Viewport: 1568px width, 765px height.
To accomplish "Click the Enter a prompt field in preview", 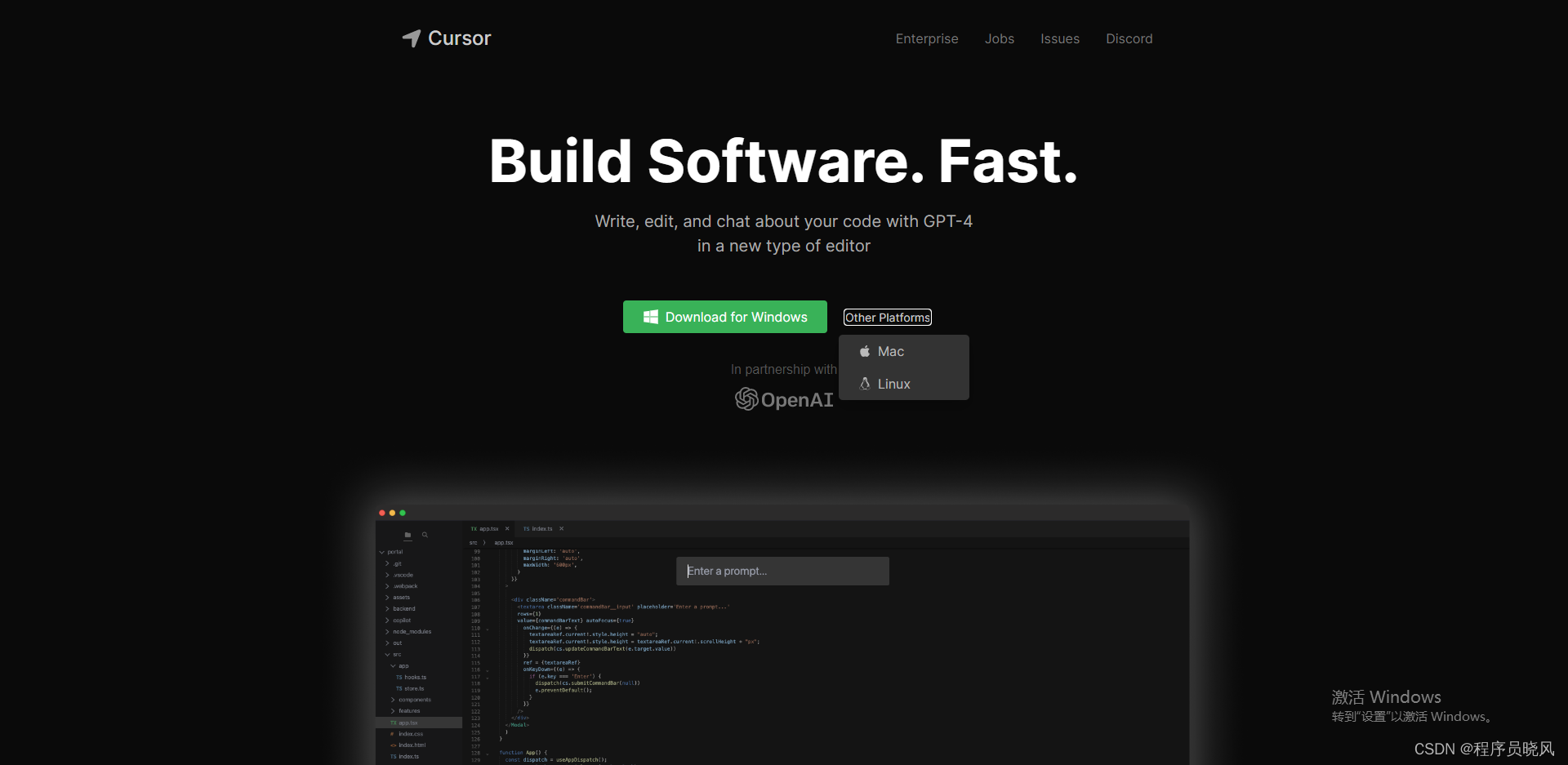I will [x=782, y=571].
